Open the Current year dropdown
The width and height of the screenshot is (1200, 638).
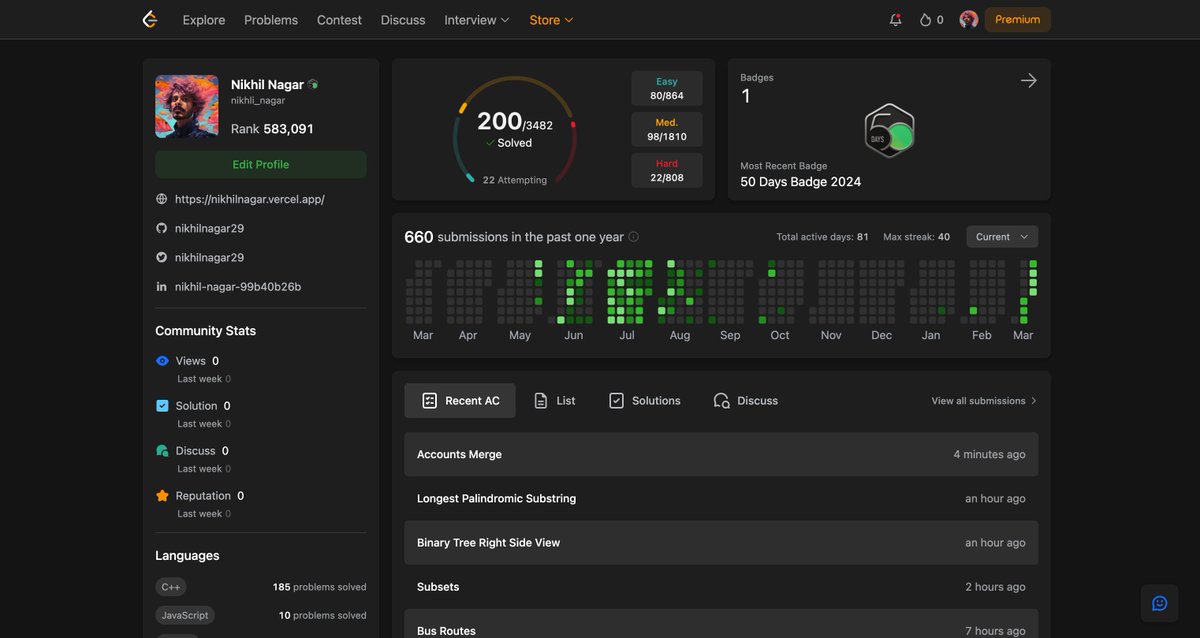(x=1002, y=237)
